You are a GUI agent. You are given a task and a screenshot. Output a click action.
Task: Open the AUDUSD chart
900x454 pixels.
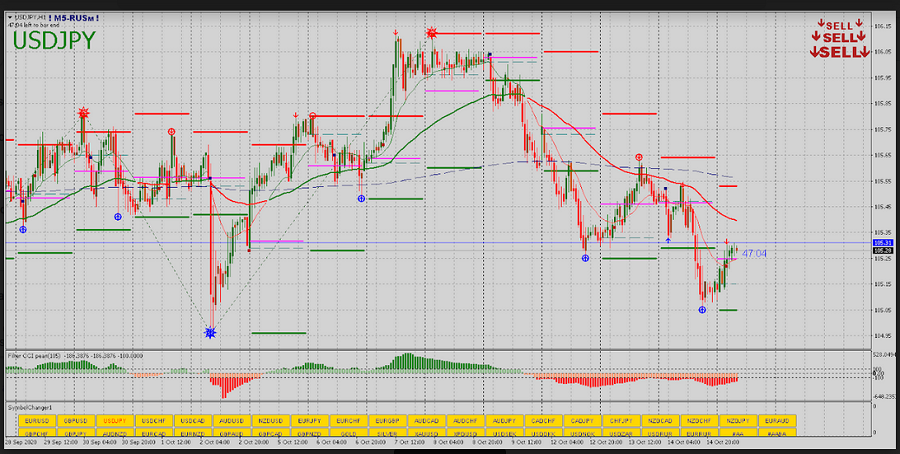(231, 422)
